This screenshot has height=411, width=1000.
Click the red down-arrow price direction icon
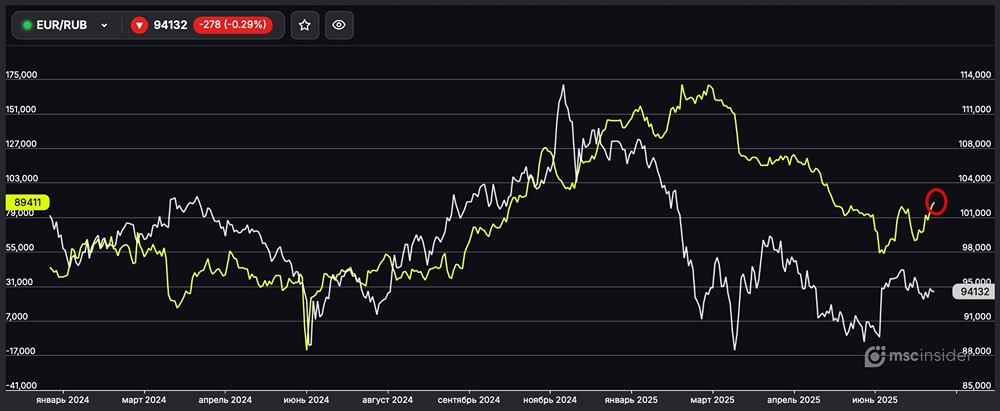coord(139,26)
